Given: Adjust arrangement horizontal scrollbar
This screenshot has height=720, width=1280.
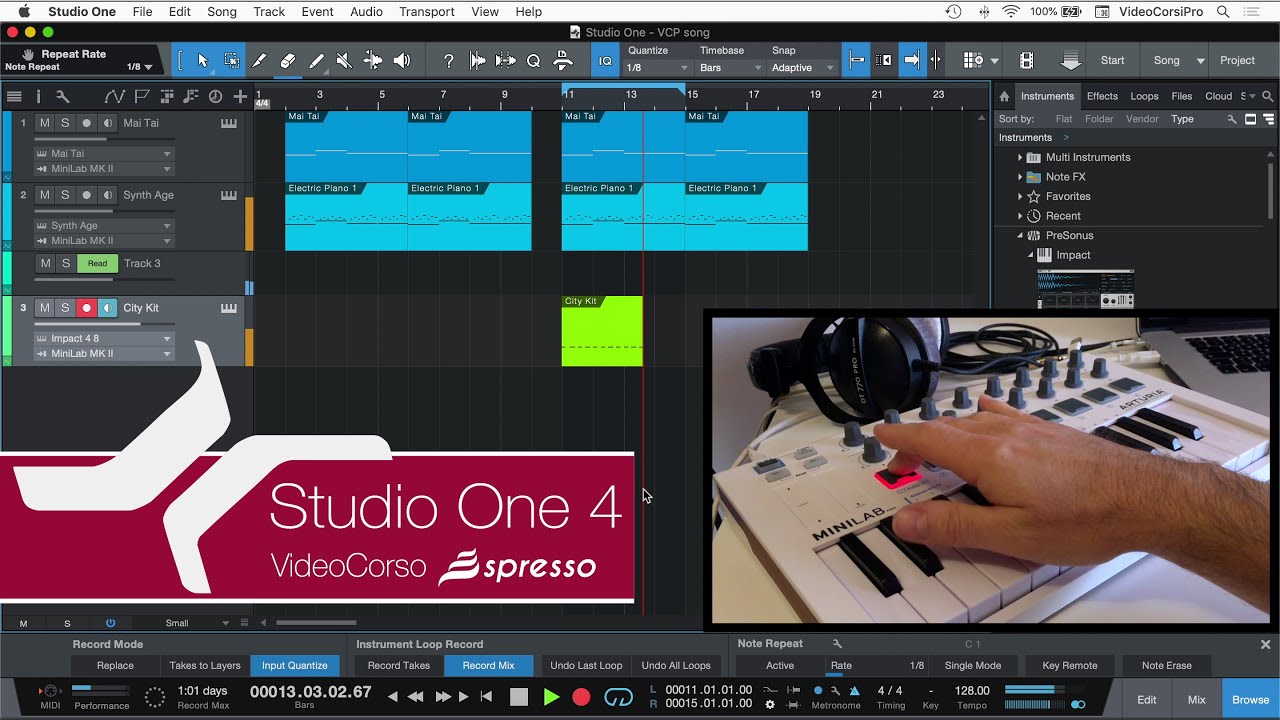Looking at the screenshot, I should [316, 623].
